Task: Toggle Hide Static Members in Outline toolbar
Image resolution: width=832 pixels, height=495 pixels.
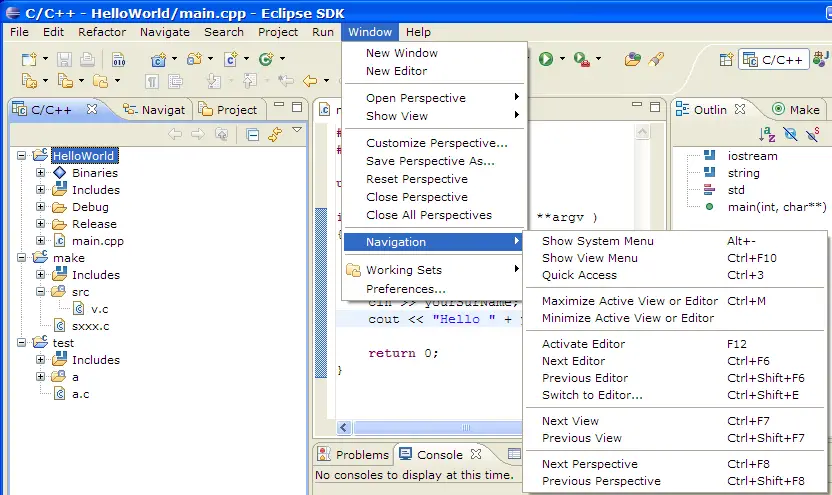Action: pyautogui.click(x=812, y=134)
